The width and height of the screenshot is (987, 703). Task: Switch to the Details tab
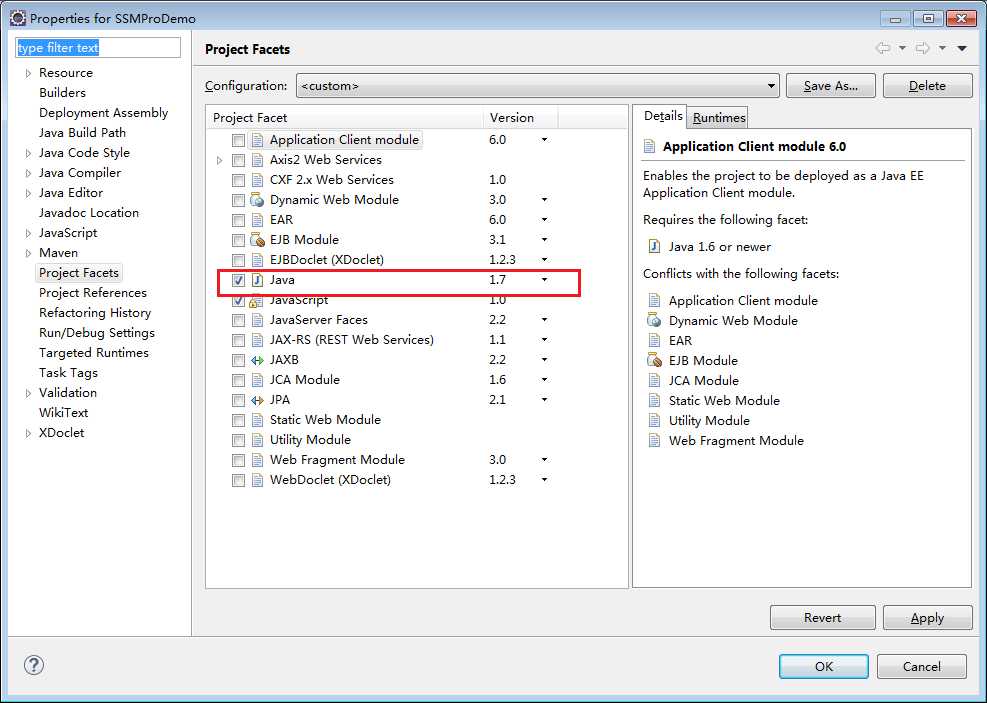[663, 116]
